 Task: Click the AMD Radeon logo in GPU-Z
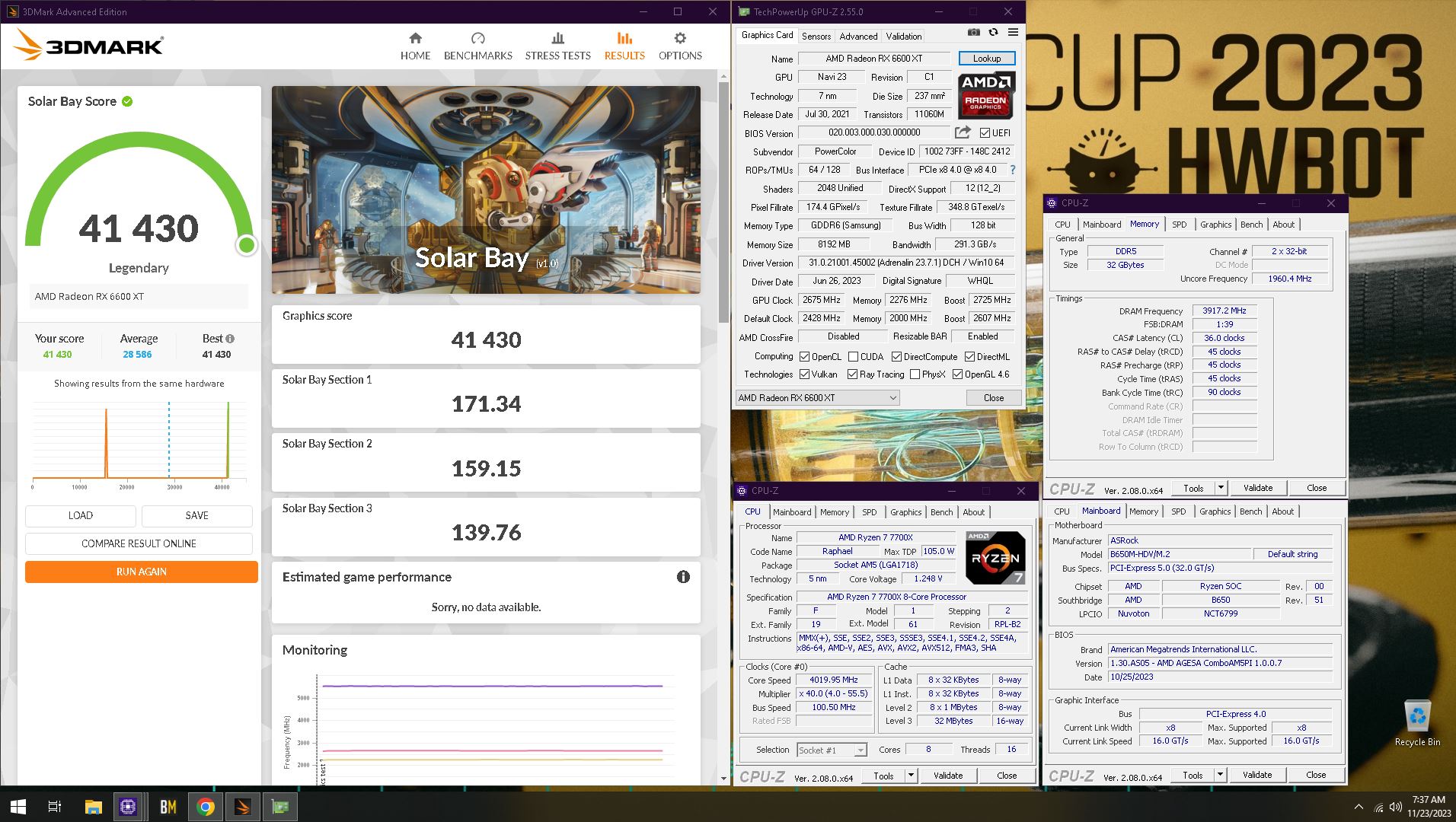(985, 94)
